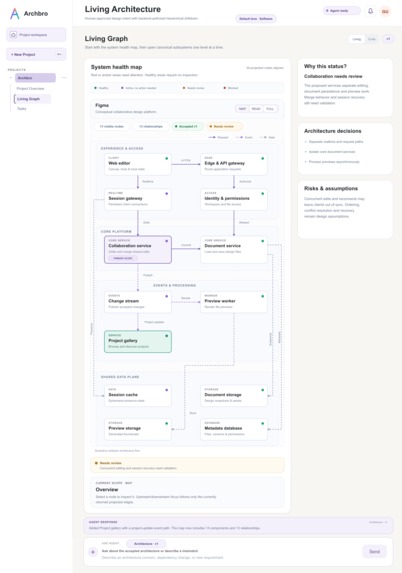Click the Project workspace button
The width and height of the screenshot is (402, 573).
tap(36, 35)
